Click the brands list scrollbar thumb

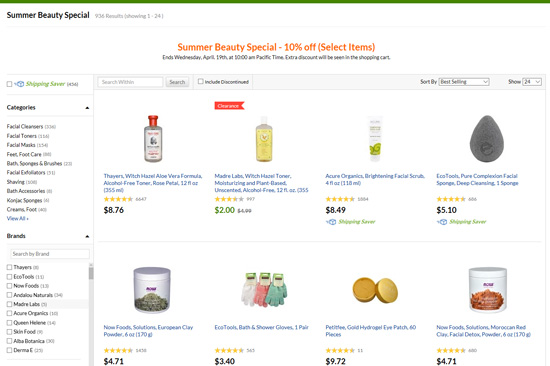point(91,273)
